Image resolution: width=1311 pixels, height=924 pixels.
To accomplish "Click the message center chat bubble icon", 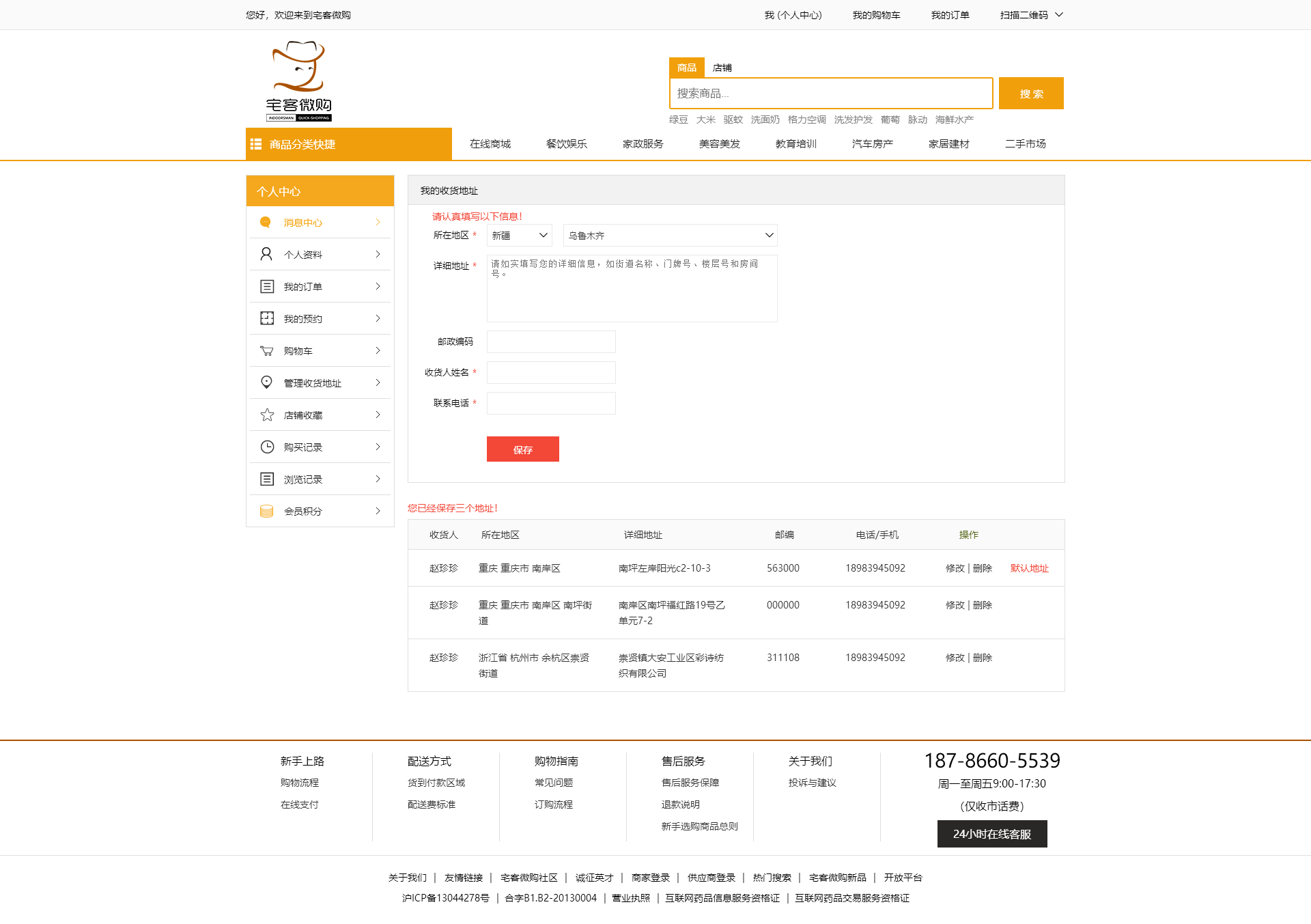I will coord(266,222).
